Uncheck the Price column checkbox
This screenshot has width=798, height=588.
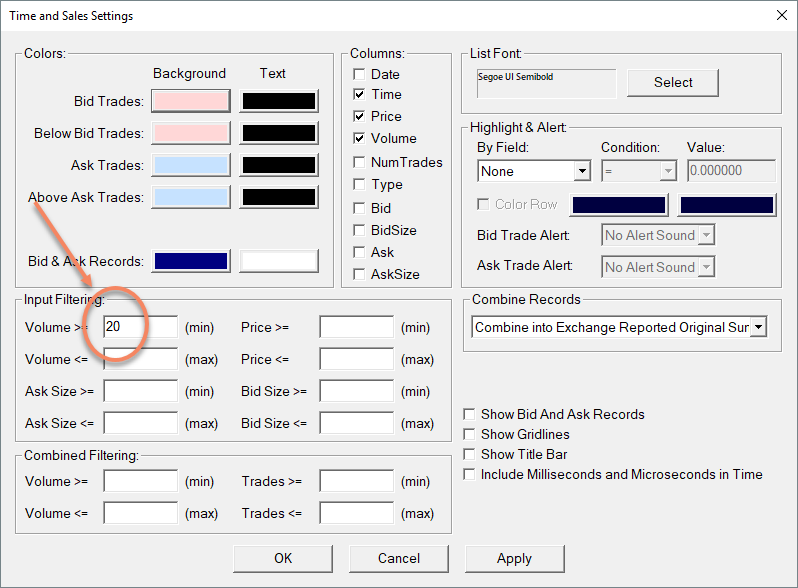(x=359, y=116)
